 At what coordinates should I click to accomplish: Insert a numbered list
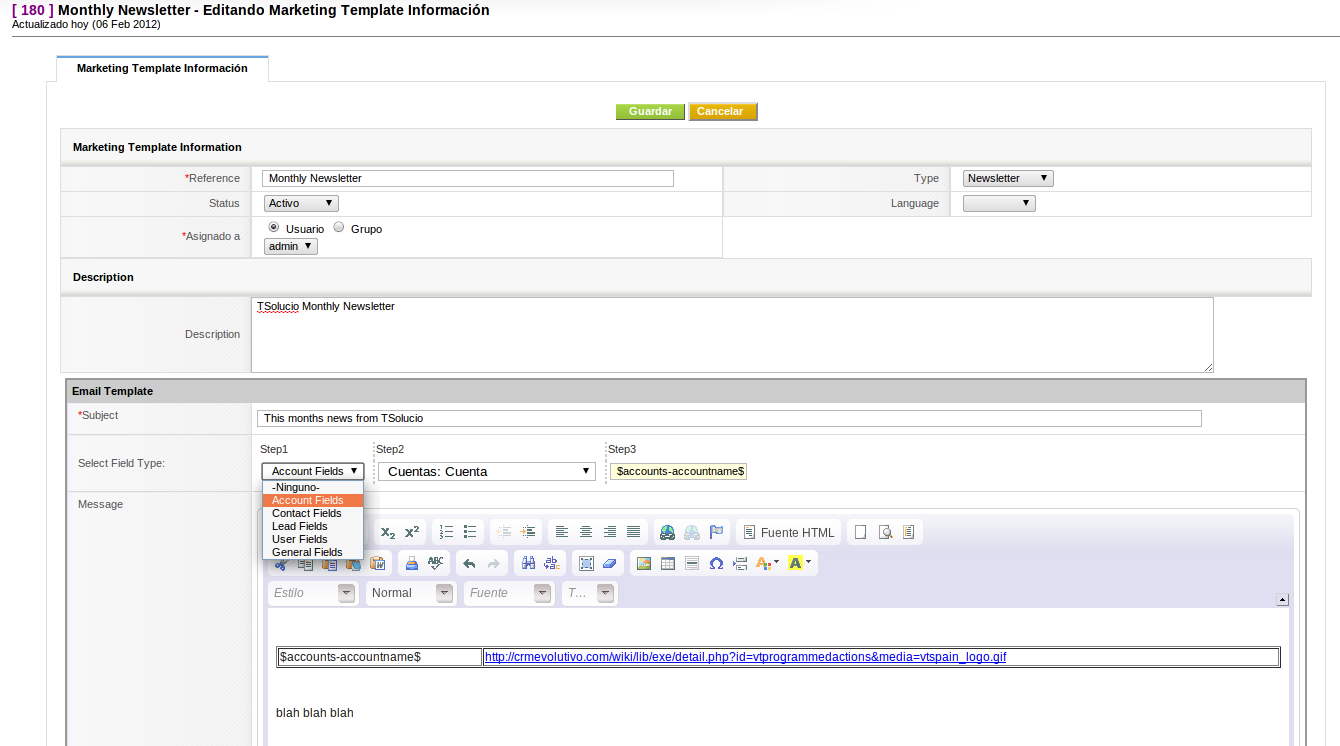(447, 533)
